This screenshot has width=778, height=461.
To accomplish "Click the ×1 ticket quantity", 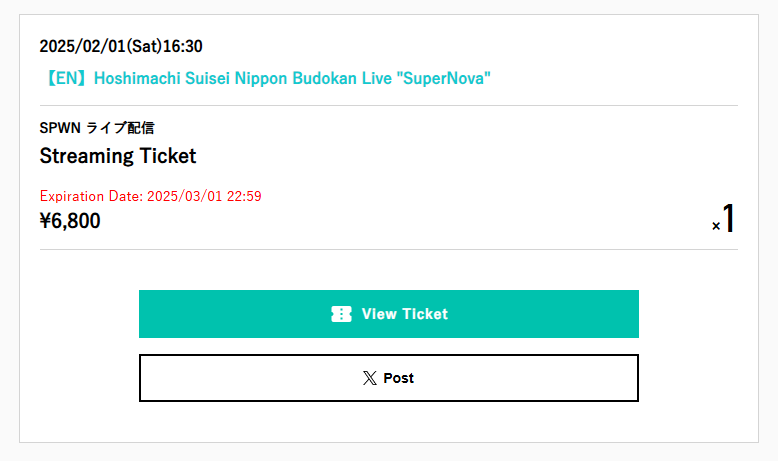I will (x=723, y=220).
